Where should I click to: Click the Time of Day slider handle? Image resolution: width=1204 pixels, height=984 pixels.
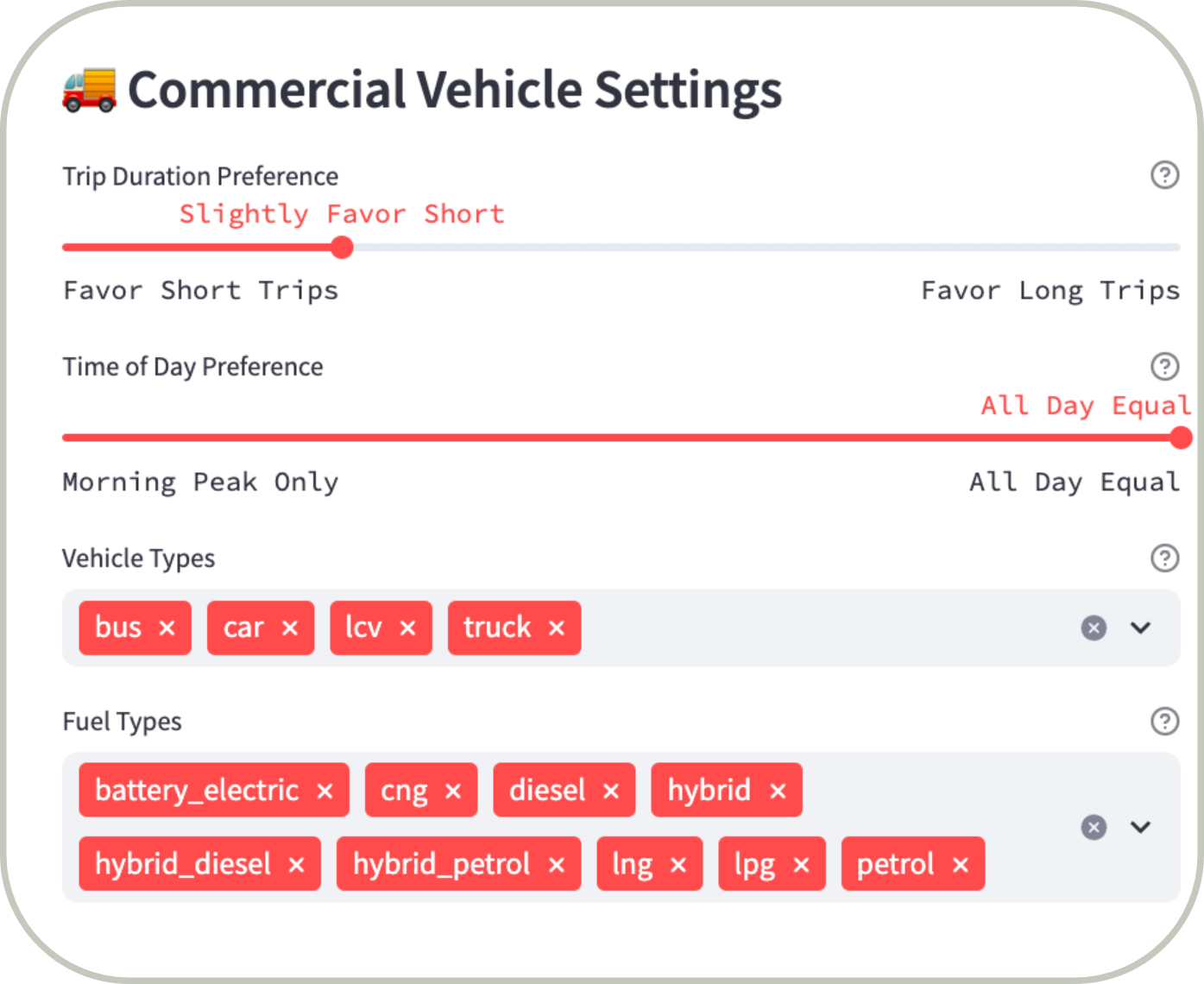[1180, 438]
